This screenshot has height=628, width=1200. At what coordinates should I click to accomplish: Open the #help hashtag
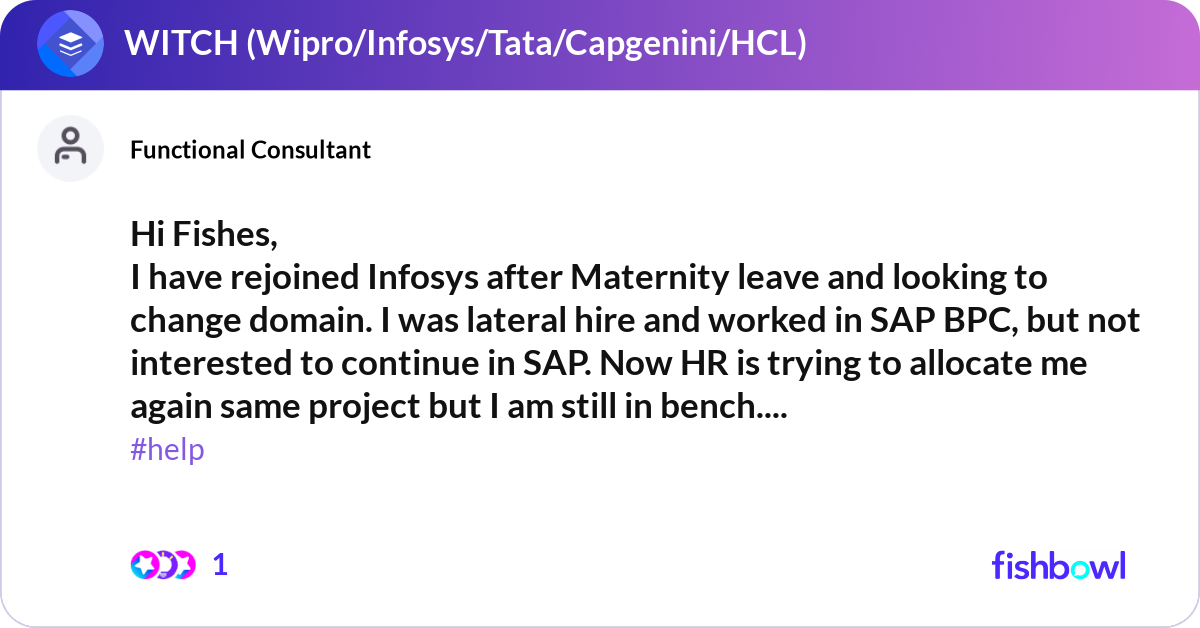click(166, 450)
